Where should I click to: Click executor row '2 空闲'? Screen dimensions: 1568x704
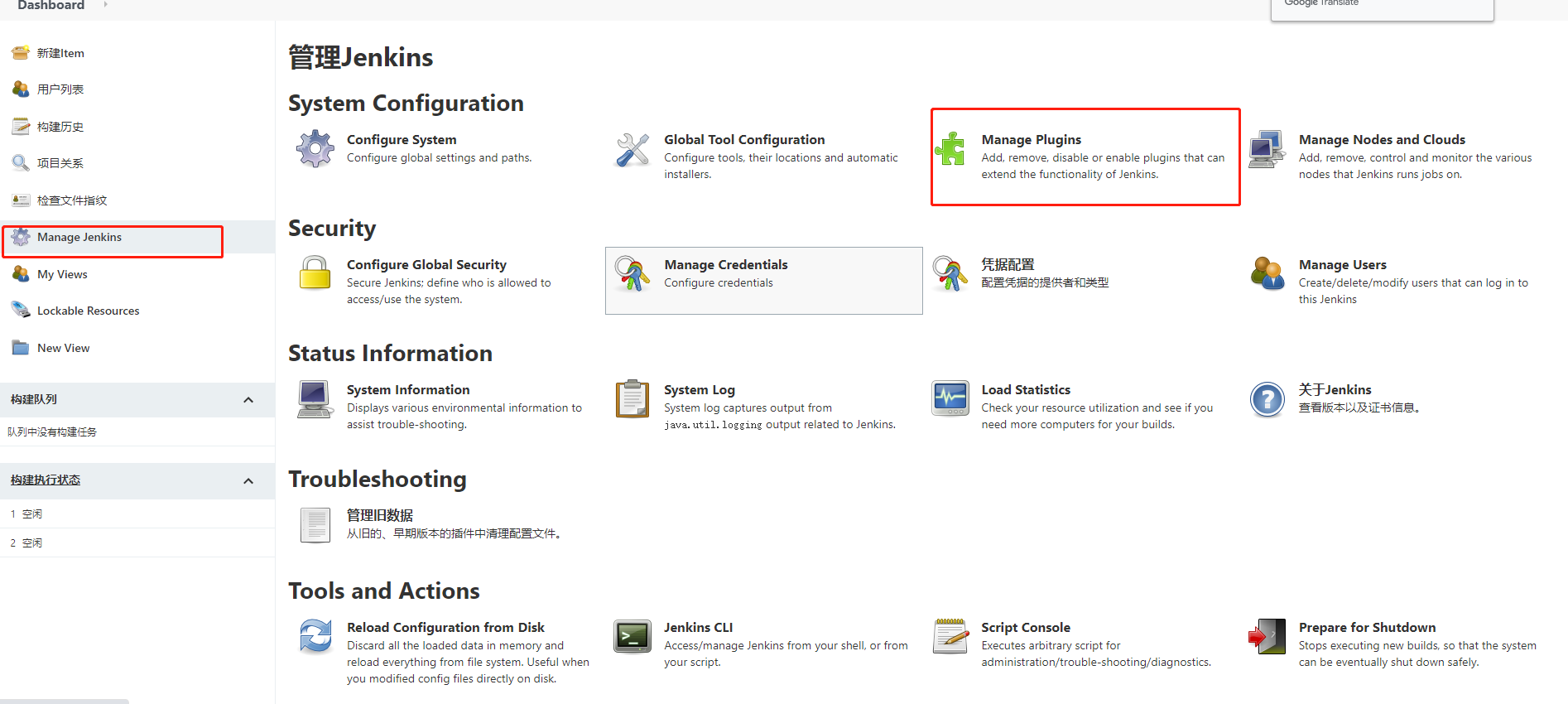pyautogui.click(x=137, y=542)
